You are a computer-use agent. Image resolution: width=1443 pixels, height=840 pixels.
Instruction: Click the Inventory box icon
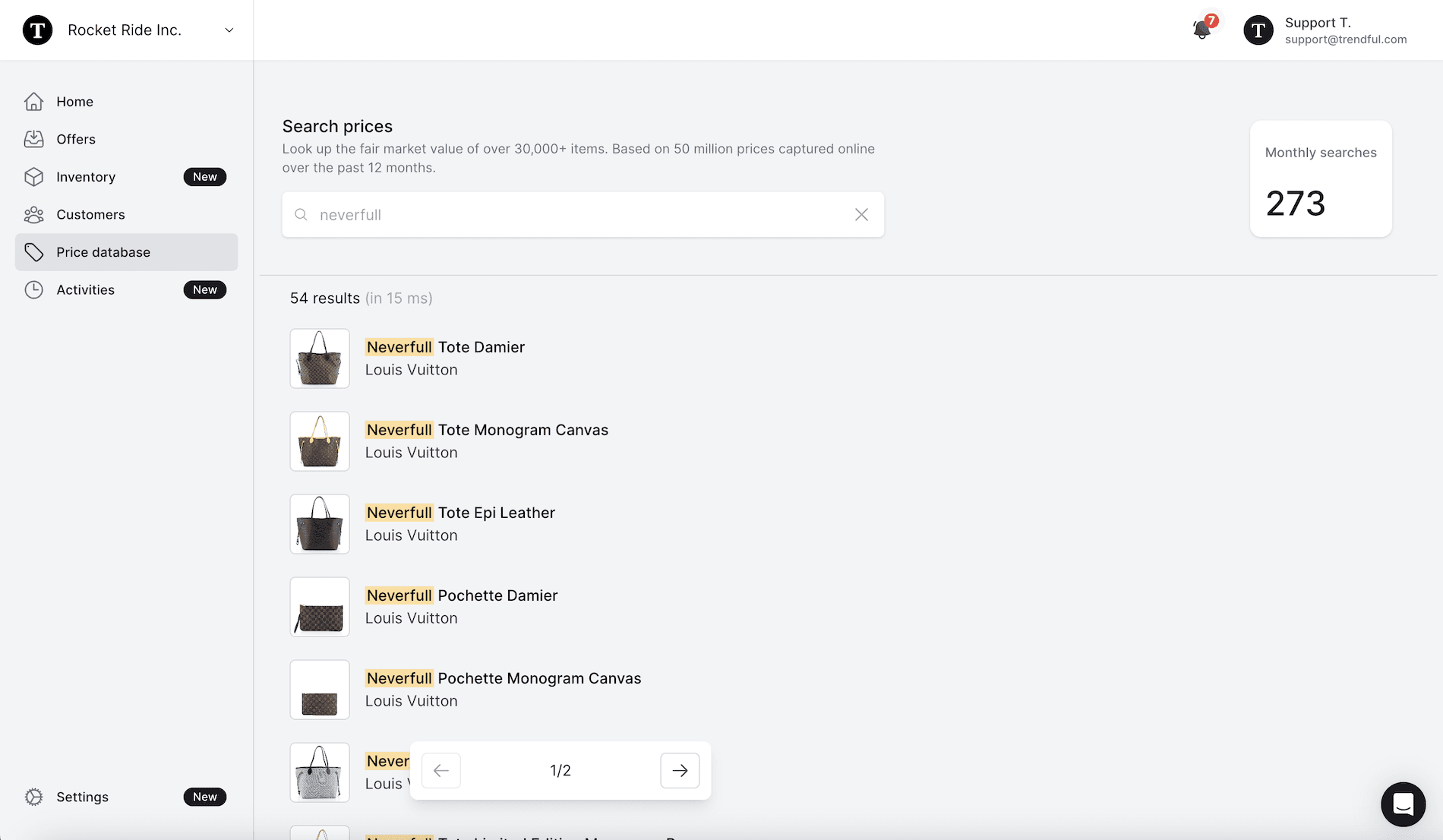point(35,176)
